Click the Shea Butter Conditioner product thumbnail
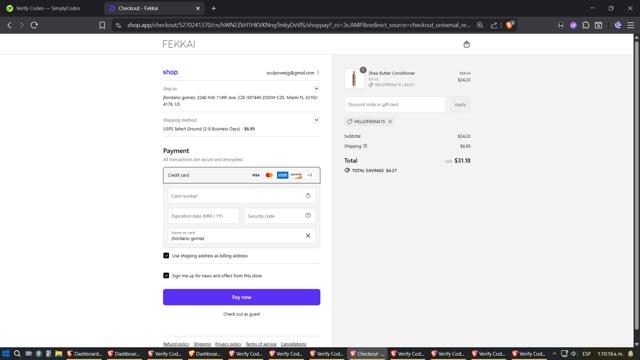640x360 pixels. (354, 78)
